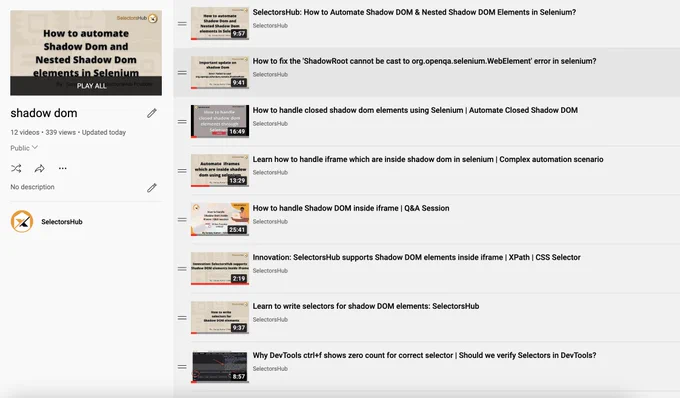Open 'Shadow DOM inside iframe | Q&A Session' title

[x=351, y=208]
